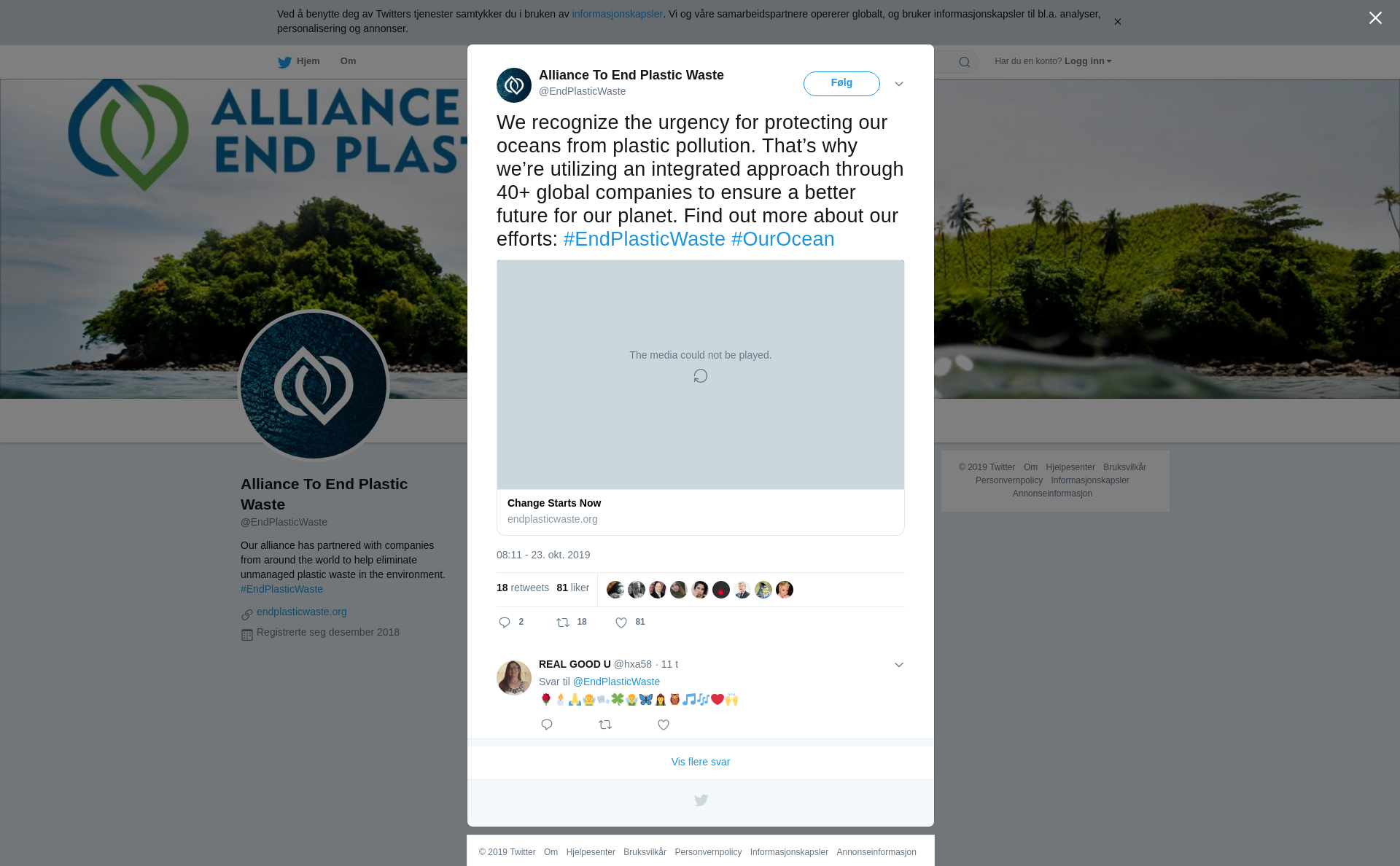The height and width of the screenshot is (866, 1400).
Task: Click Vis flere svar link
Action: click(700, 762)
